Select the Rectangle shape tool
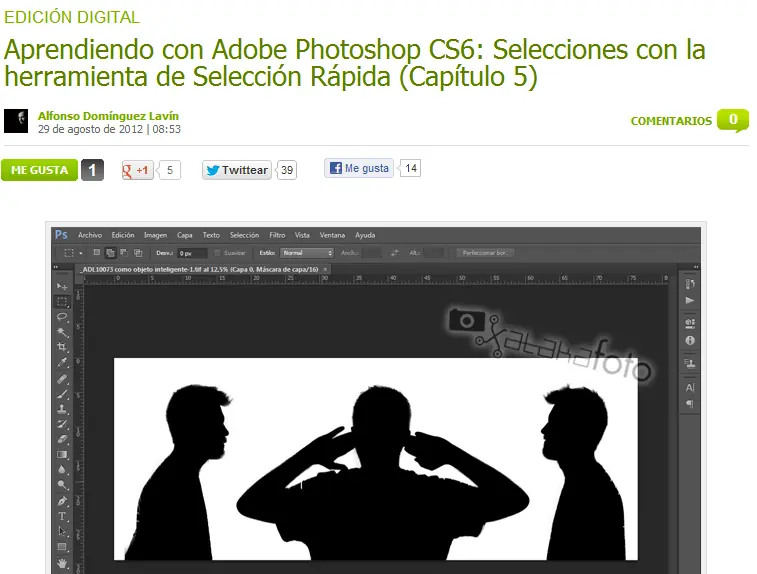Image resolution: width=757 pixels, height=574 pixels. [x=62, y=547]
